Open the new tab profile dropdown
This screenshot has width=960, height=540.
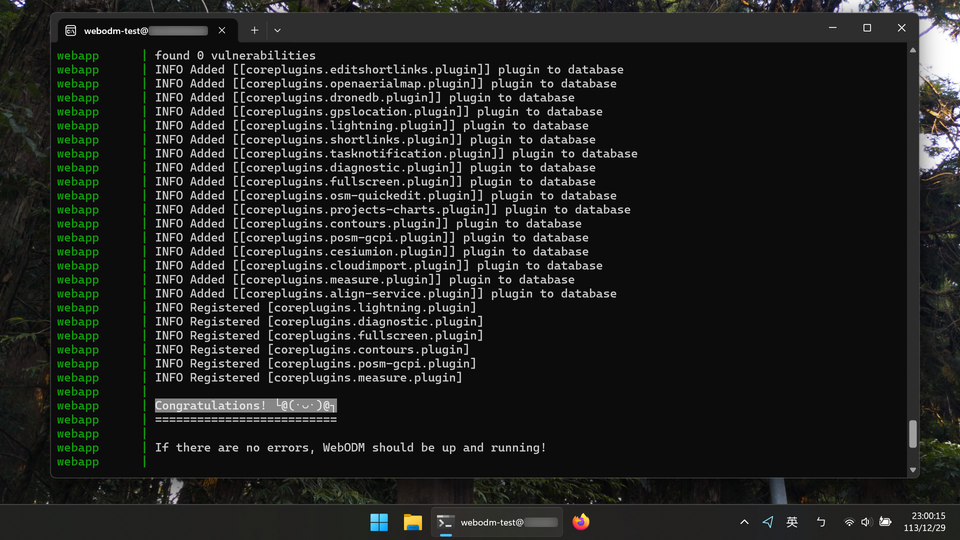point(277,30)
